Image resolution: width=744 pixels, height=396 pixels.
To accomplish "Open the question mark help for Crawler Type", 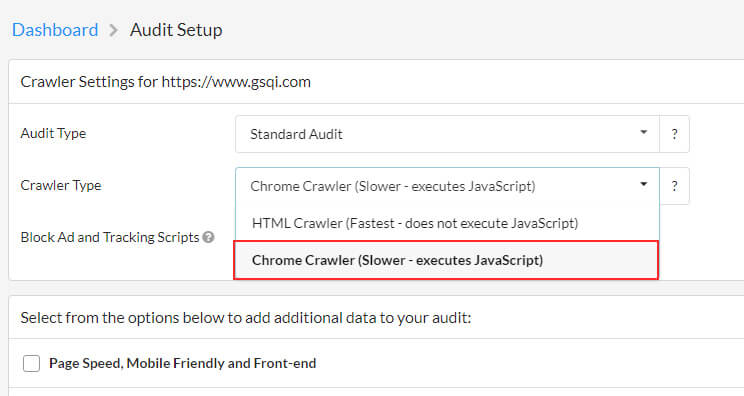I will pos(674,186).
